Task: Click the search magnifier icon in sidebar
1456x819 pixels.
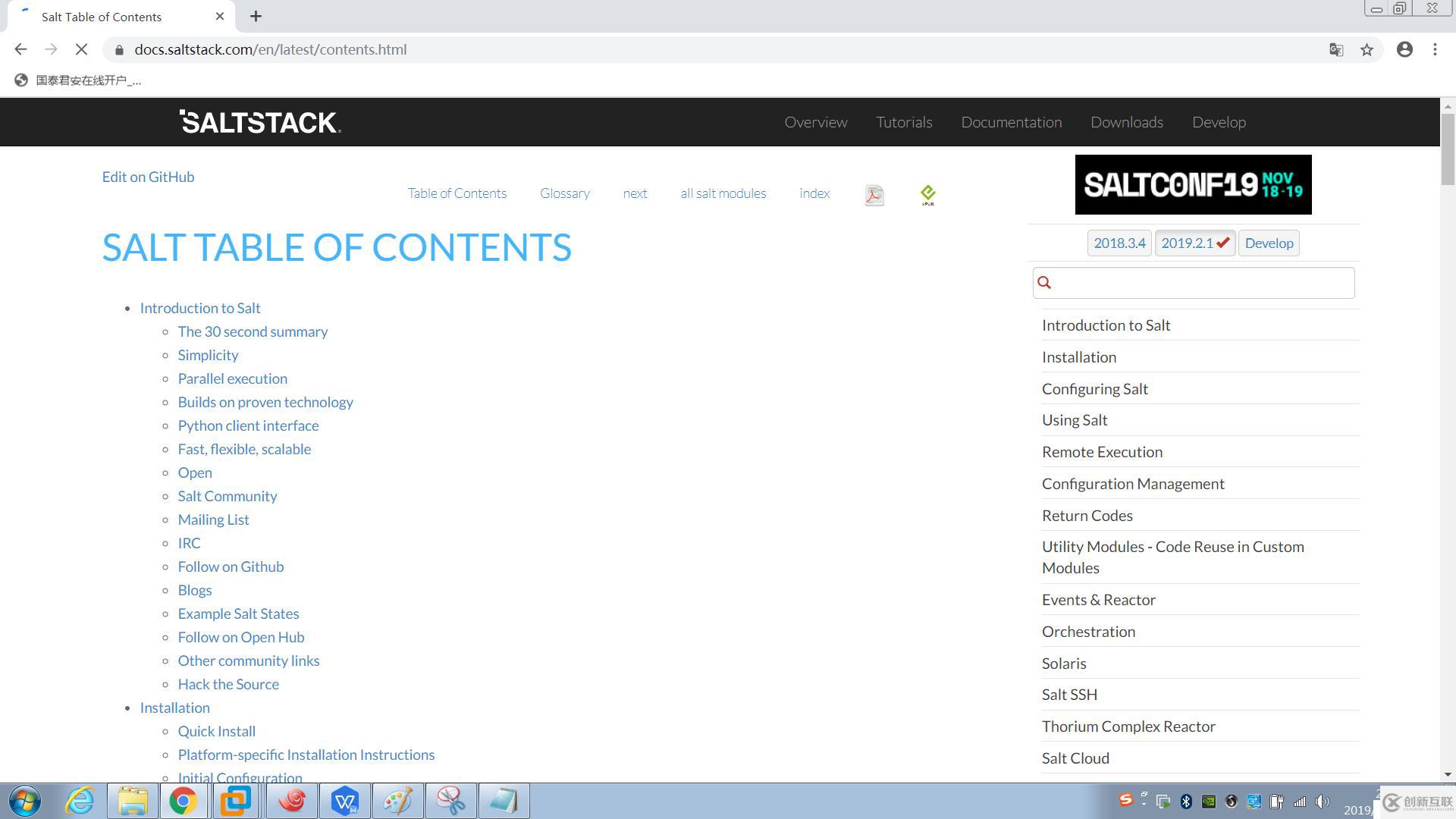Action: pyautogui.click(x=1044, y=283)
